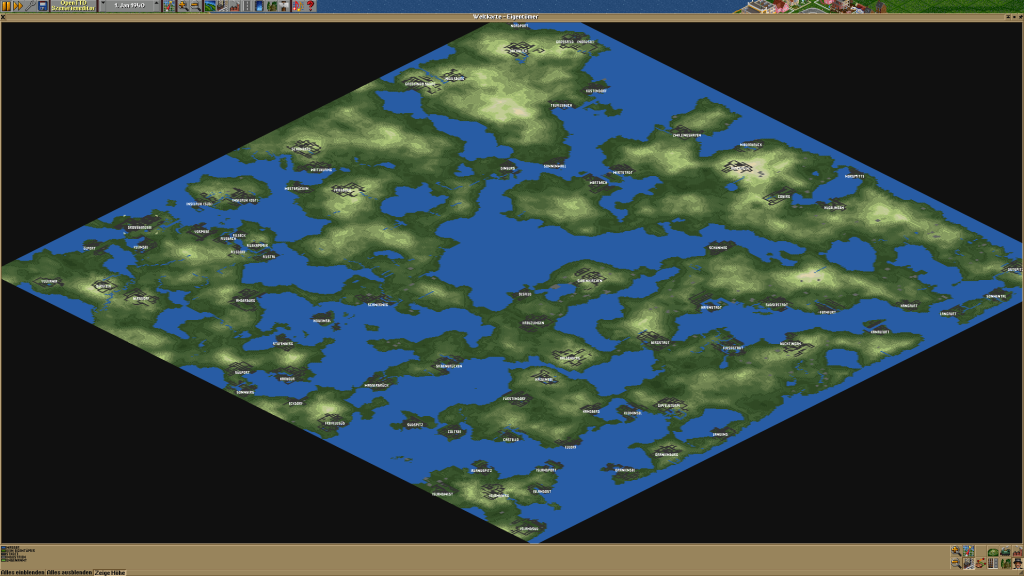This screenshot has width=1024, height=576.
Task: Toggle fast forward in the top toolbar
Action: coord(18,6)
